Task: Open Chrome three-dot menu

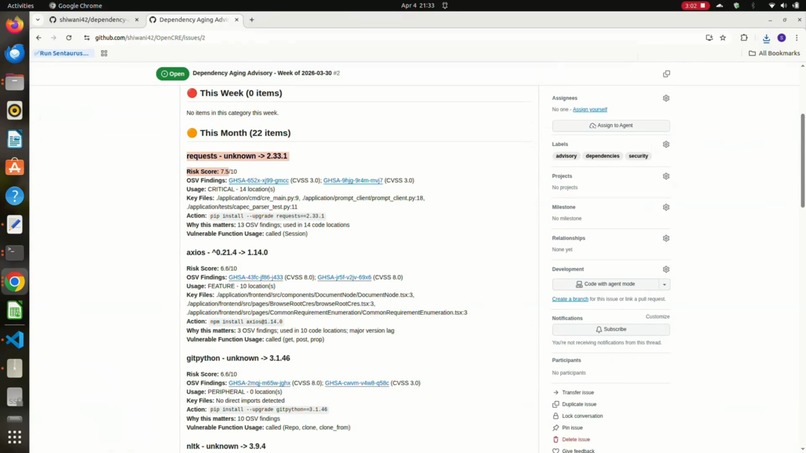Action: pyautogui.click(x=796, y=38)
